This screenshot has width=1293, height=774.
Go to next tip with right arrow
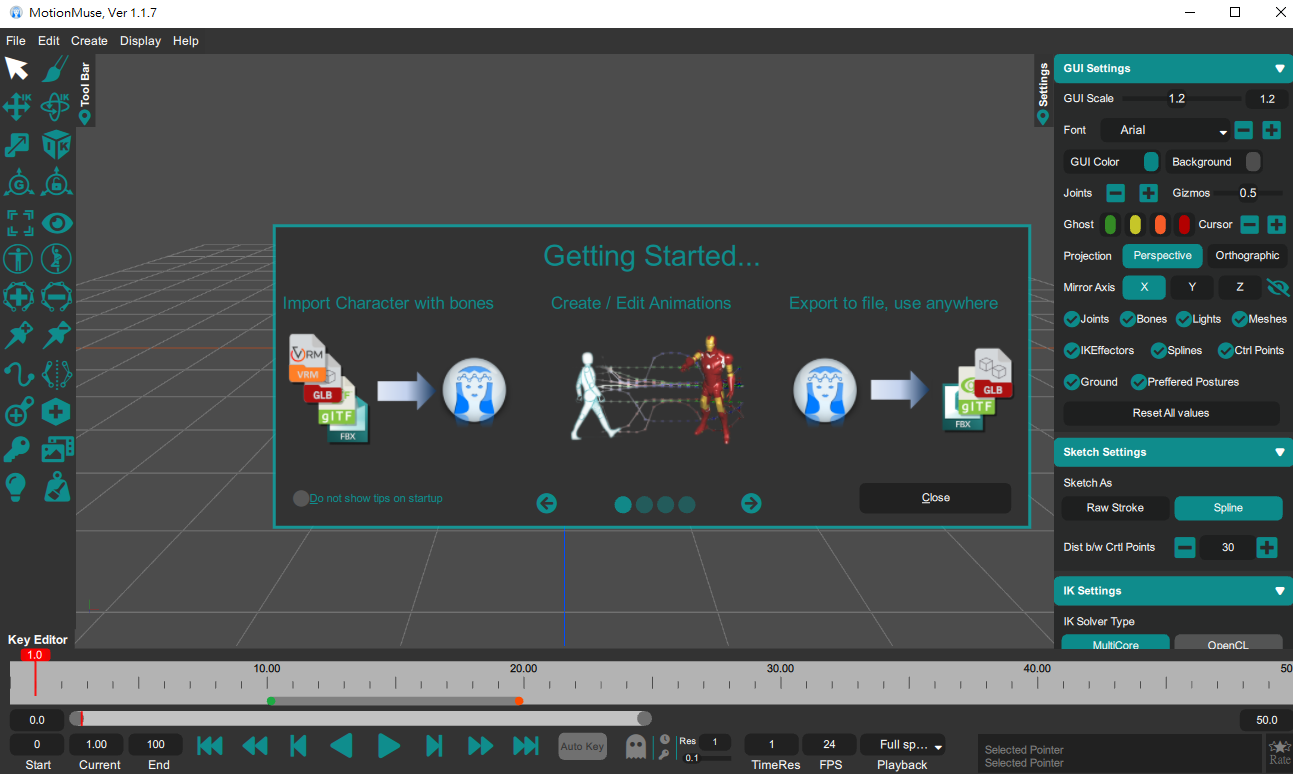point(751,503)
